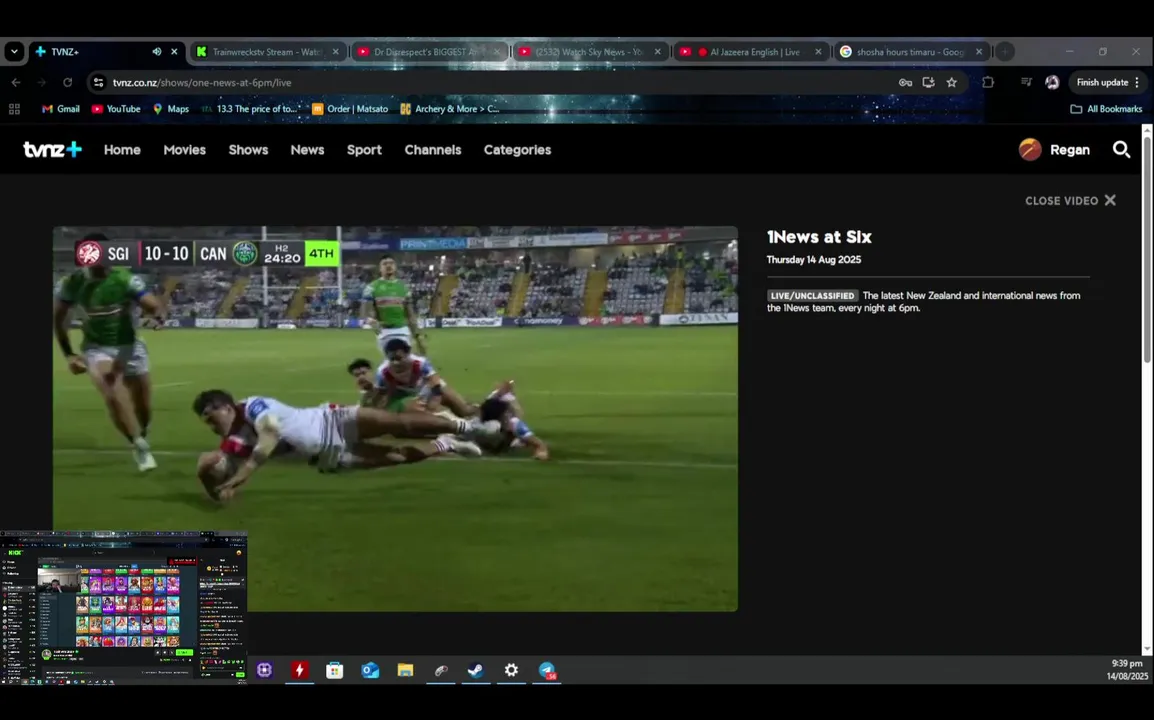The image size is (1154, 720).
Task: Close the video with the X icon
Action: [x=1110, y=200]
